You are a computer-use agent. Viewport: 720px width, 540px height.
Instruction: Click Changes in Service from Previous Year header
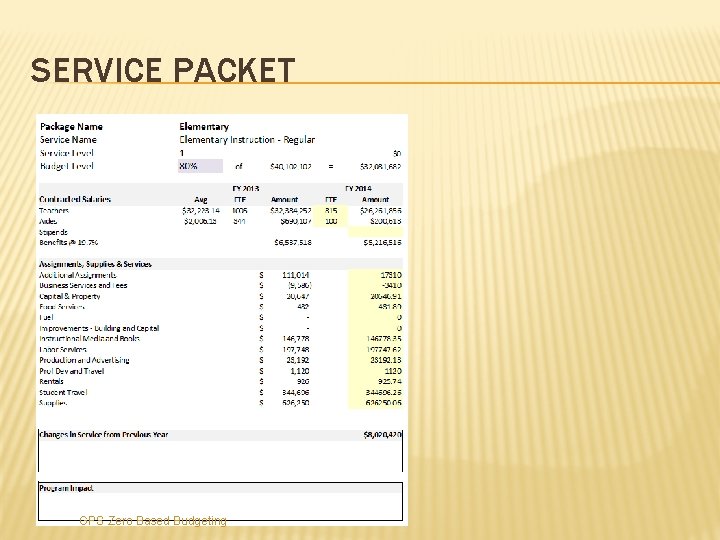(x=104, y=434)
